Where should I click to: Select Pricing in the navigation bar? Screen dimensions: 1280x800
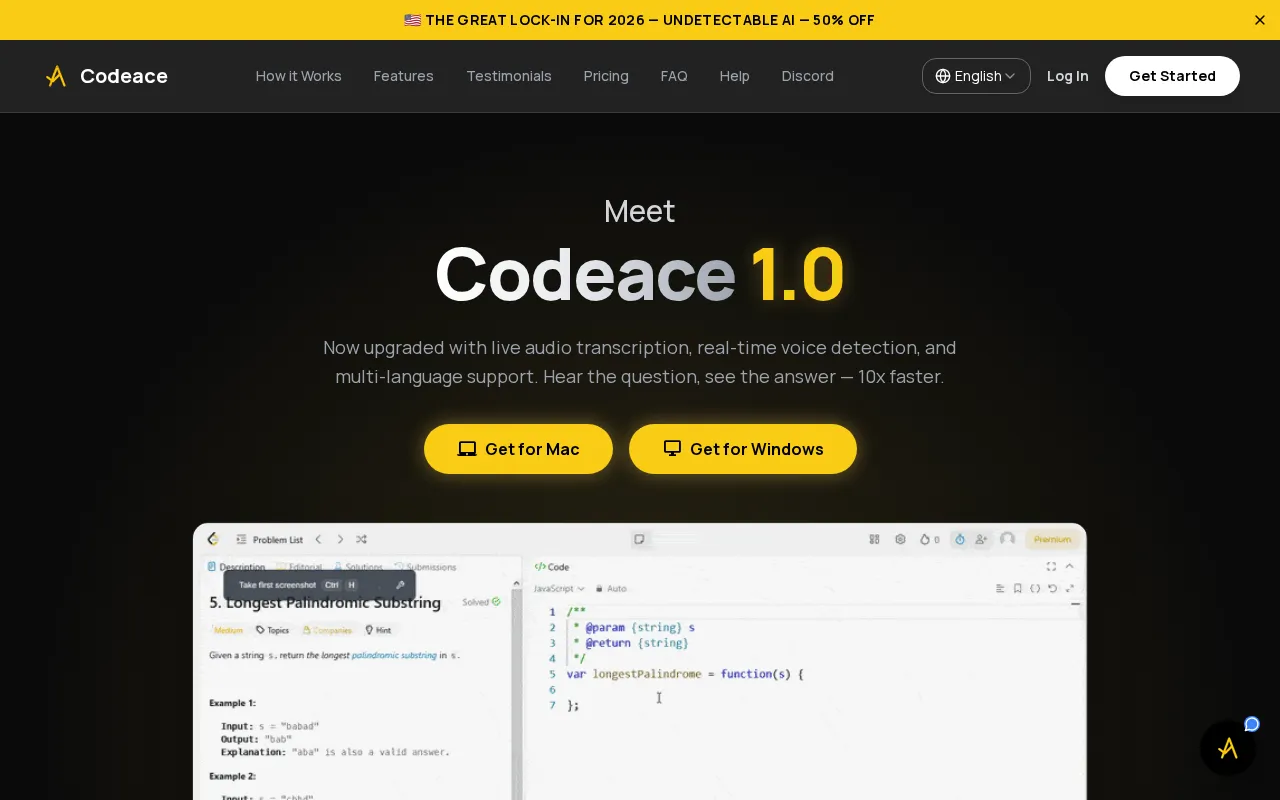coord(606,76)
